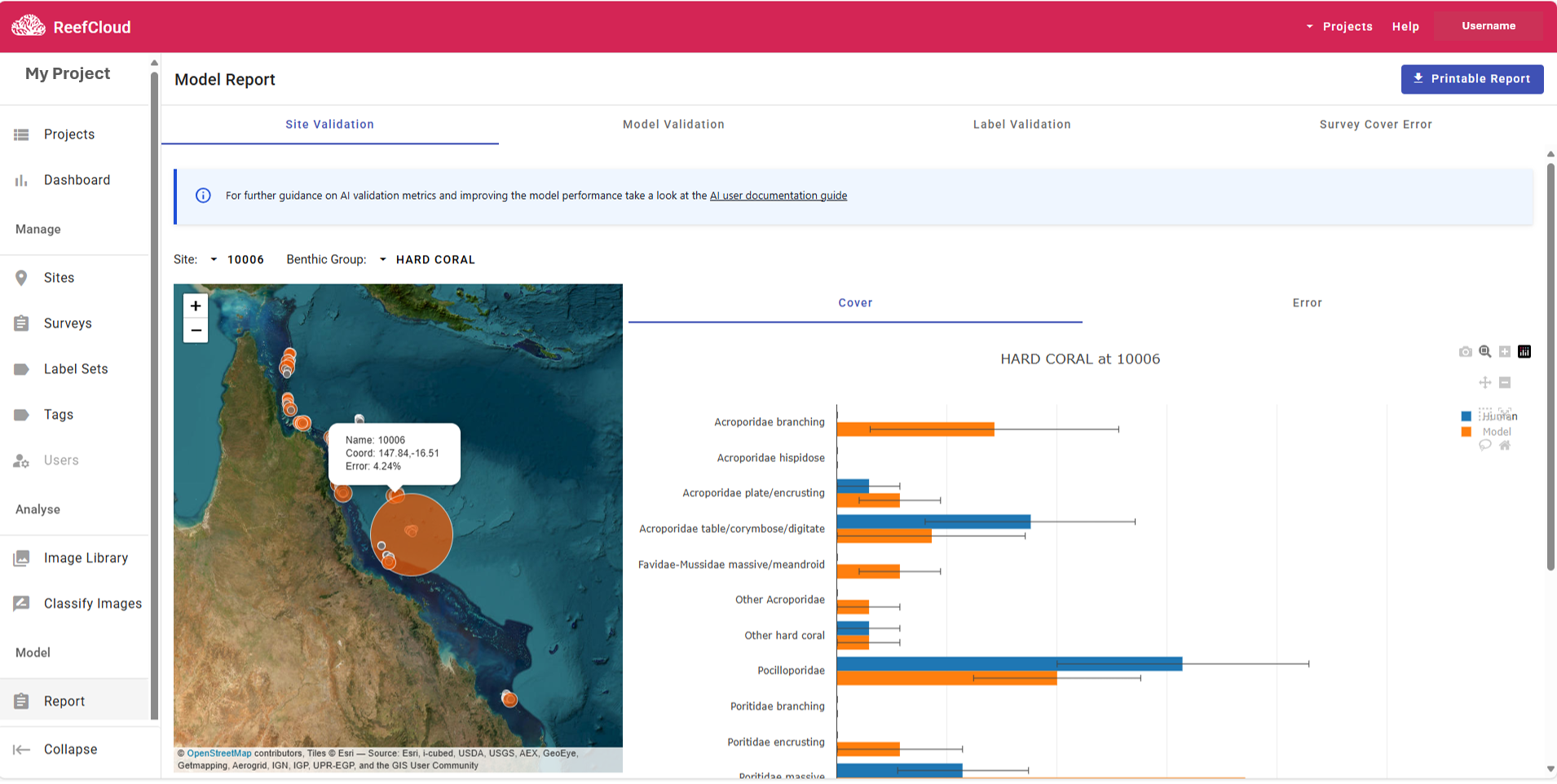Click the Printable Report button
This screenshot has height=784, width=1557.
click(x=1471, y=79)
